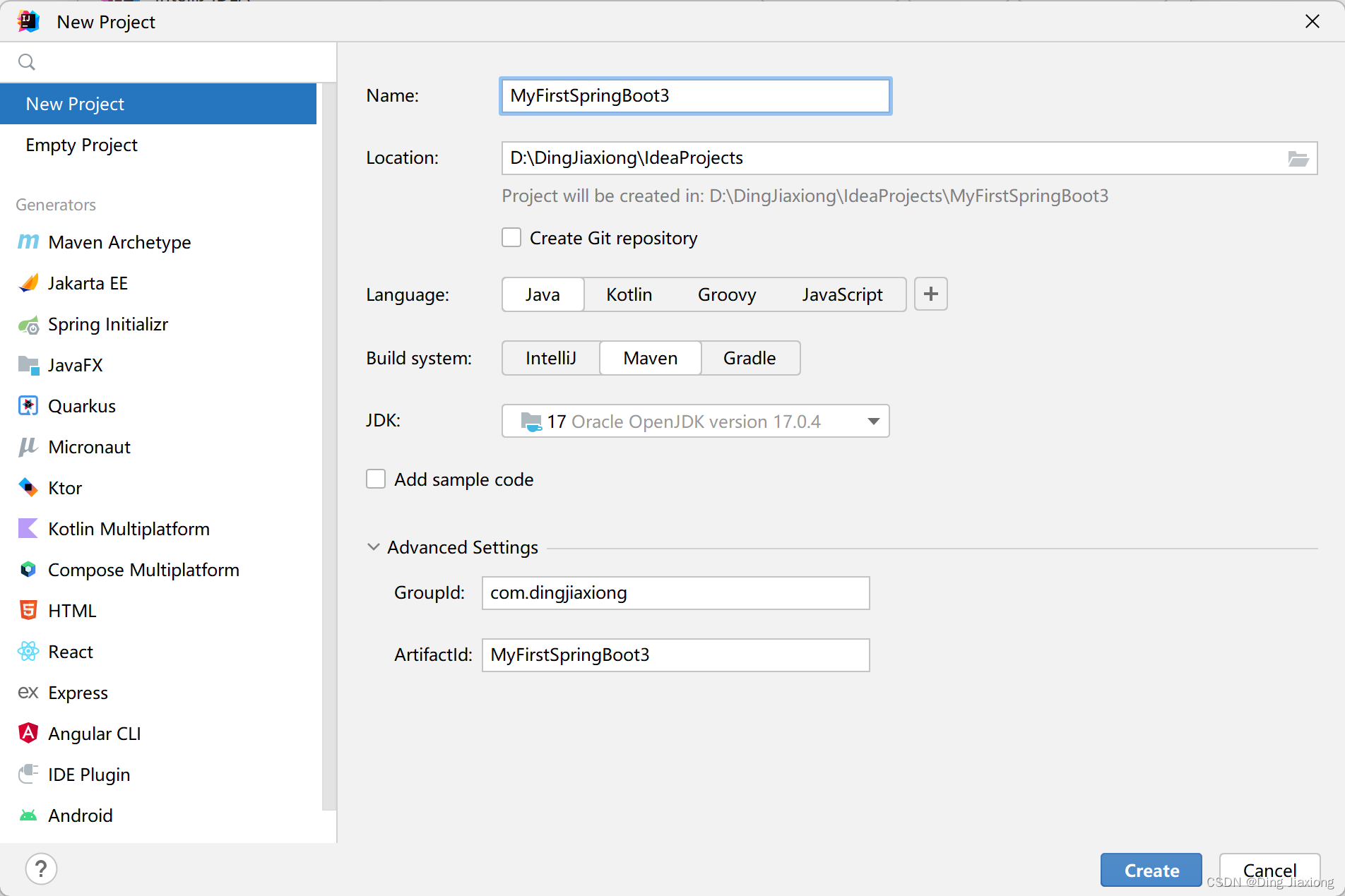The image size is (1345, 896).
Task: Open the JDK version dropdown arrow
Action: point(874,422)
